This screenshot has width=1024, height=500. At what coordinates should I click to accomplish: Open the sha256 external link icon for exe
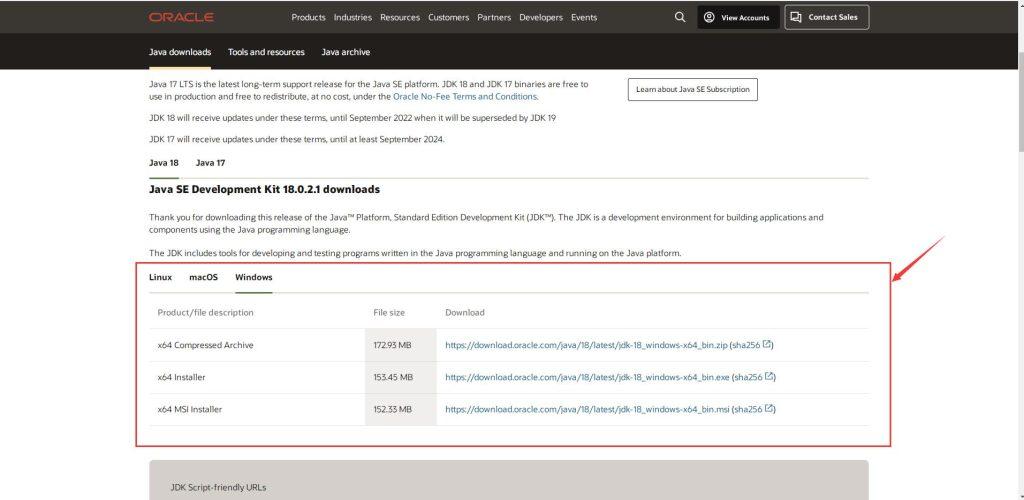tap(770, 377)
